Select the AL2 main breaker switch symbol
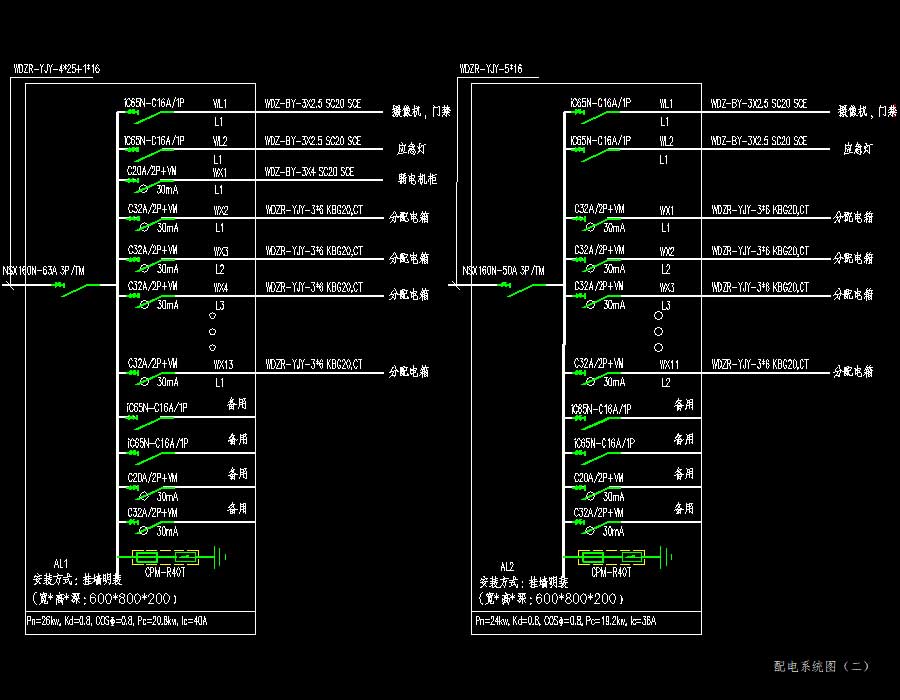This screenshot has height=700, width=900. (x=523, y=289)
